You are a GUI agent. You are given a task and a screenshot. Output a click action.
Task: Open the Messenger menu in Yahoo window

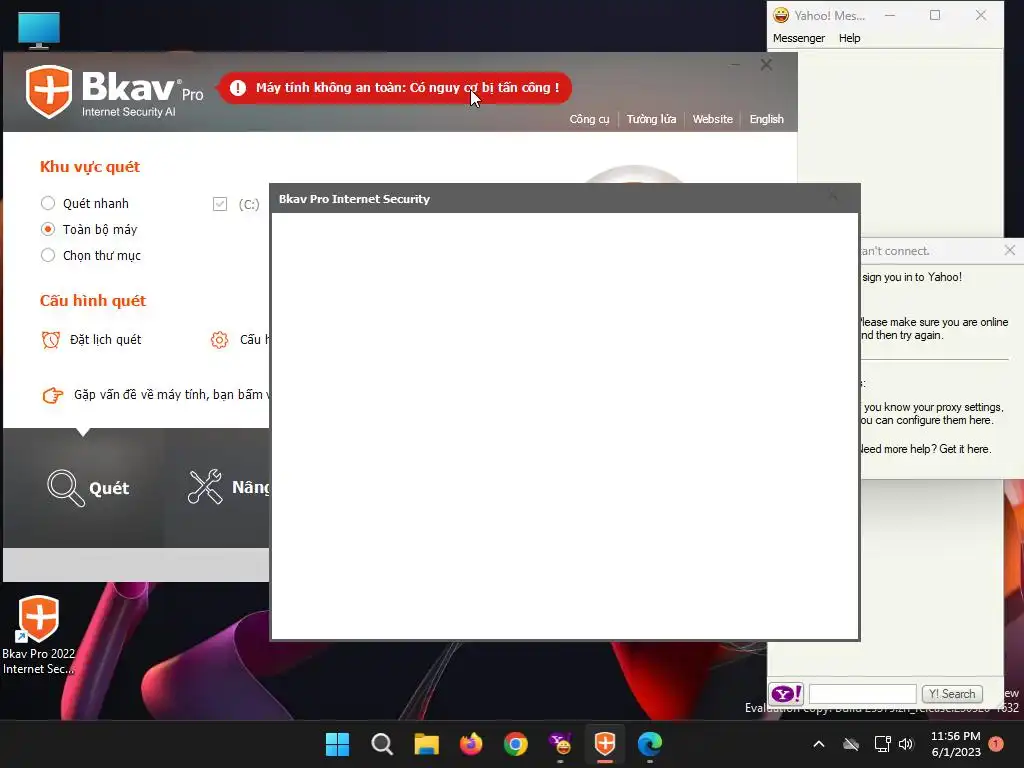click(x=799, y=38)
